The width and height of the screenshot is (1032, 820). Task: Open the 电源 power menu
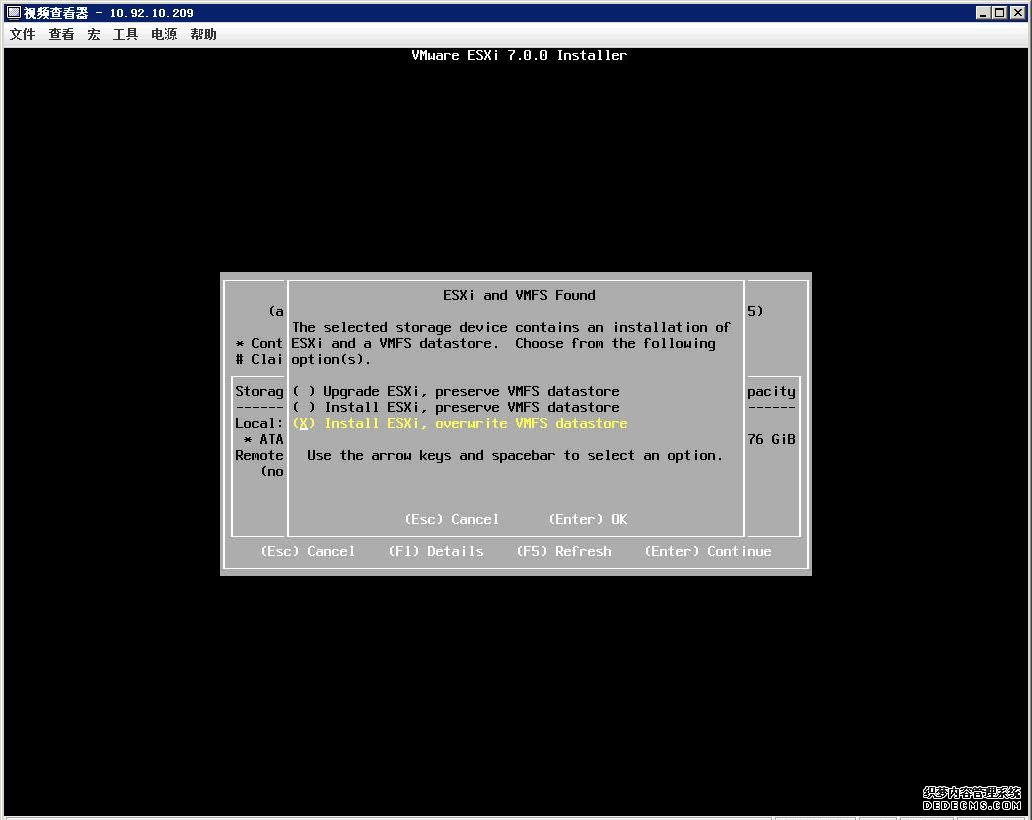pyautogui.click(x=163, y=34)
